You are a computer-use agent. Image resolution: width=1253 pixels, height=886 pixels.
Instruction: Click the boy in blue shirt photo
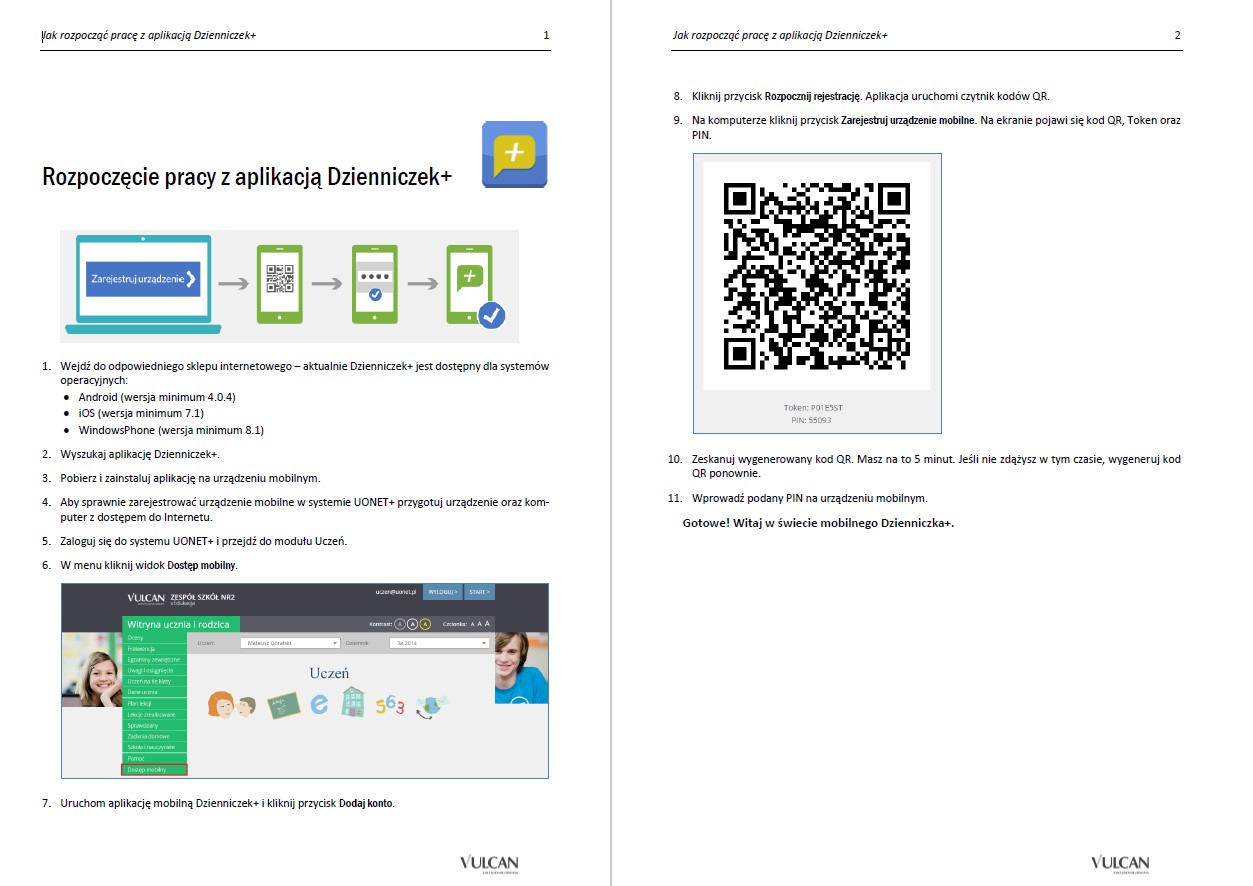pos(521,667)
